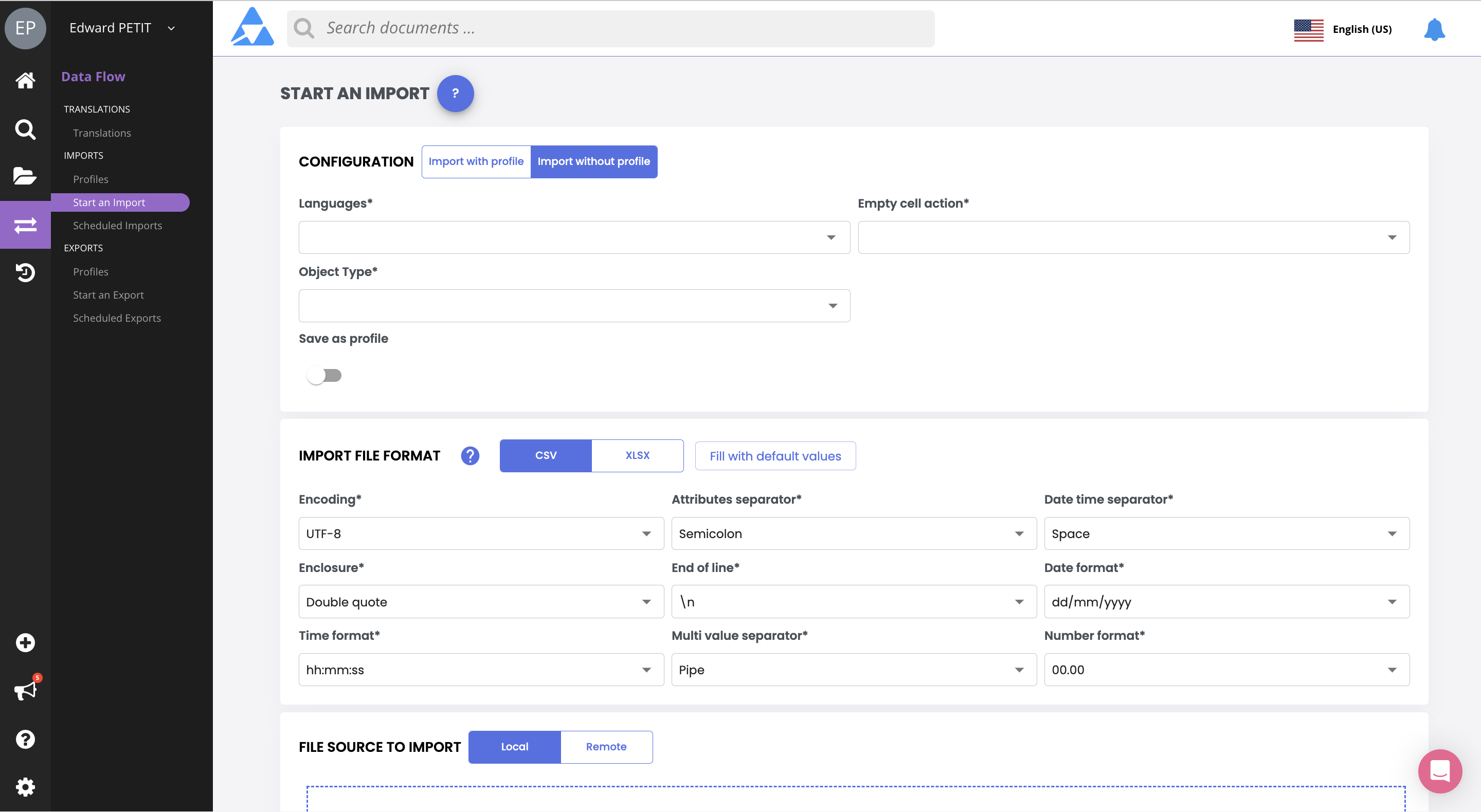The image size is (1481, 812).
Task: Open Profiles under Imports
Action: [x=91, y=179]
